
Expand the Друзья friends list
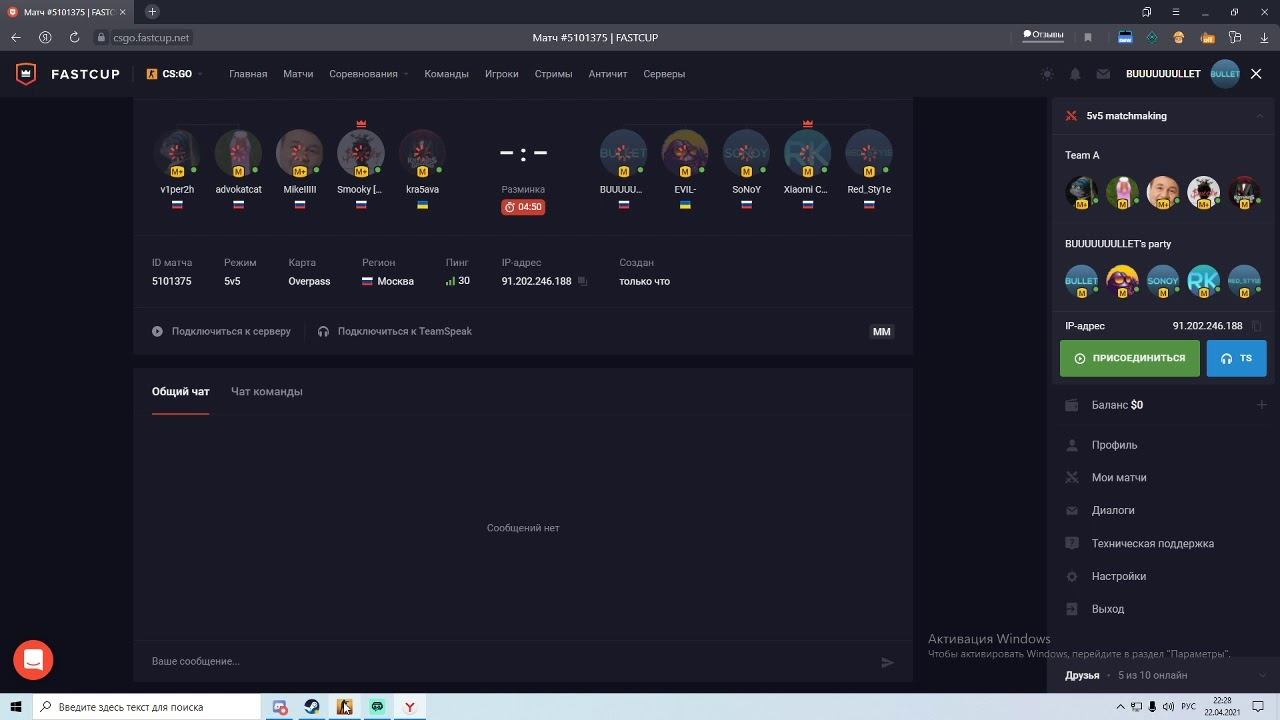point(1261,675)
